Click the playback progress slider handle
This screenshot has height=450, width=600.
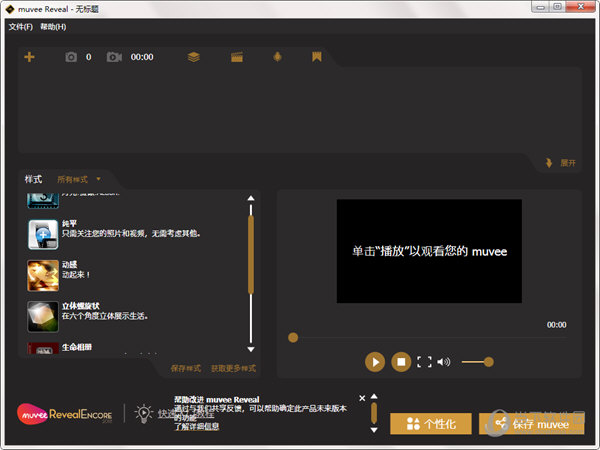293,338
